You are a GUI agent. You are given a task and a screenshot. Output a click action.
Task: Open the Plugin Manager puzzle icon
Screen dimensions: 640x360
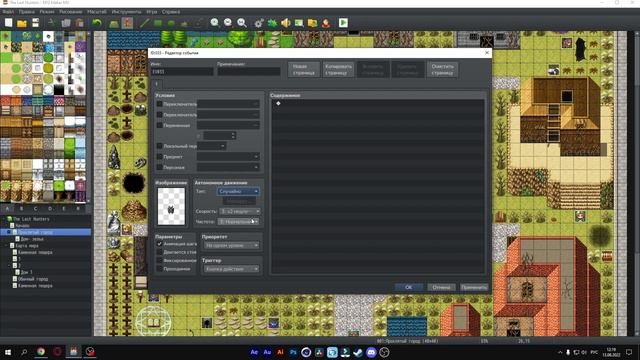click(x=272, y=23)
